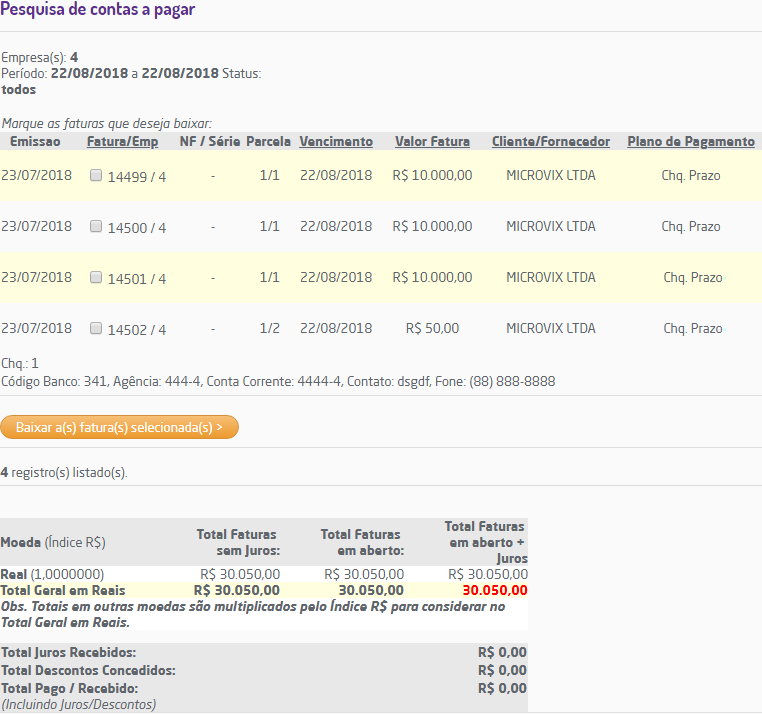Click parcela 1/2 in invoice 14502 row

(269, 328)
